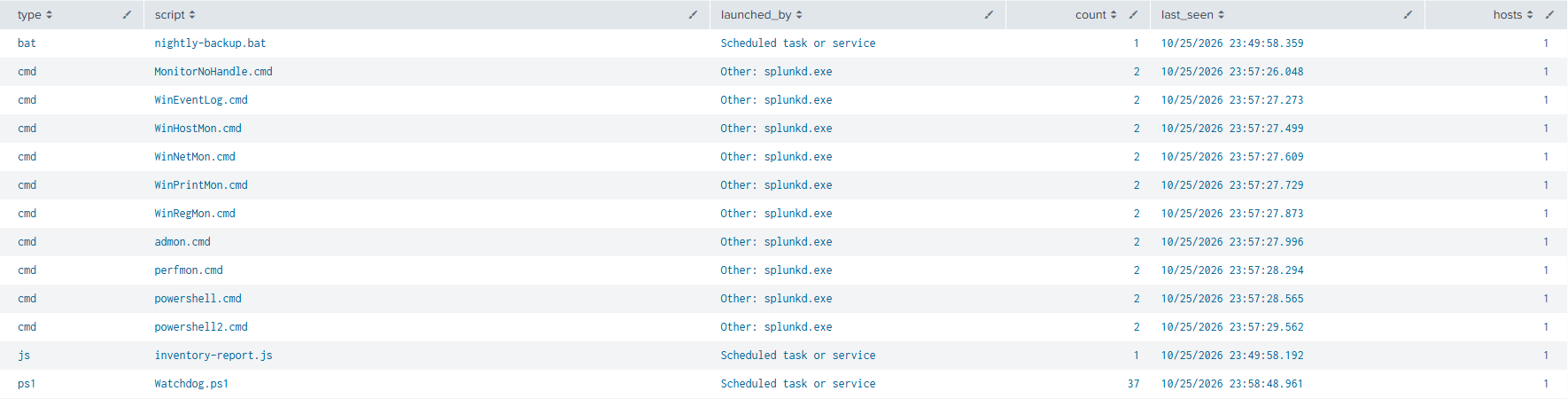The width and height of the screenshot is (1568, 399).
Task: Click the bat type cell
Action: (27, 43)
